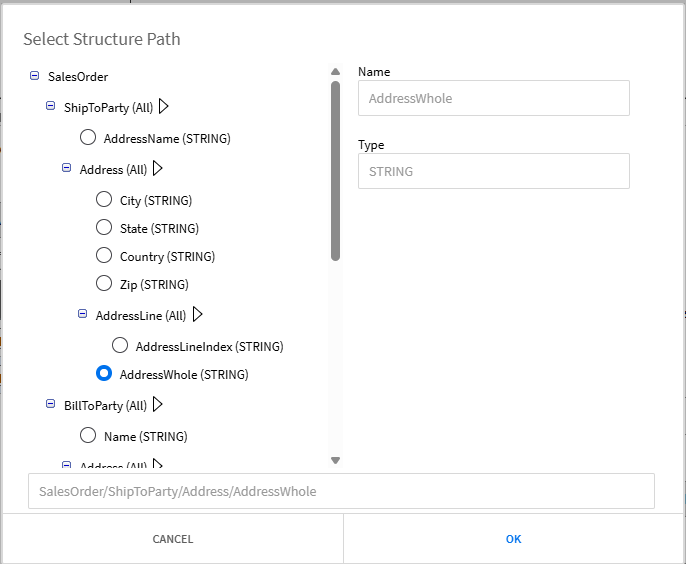Screen dimensions: 686x564
Task: Click the 'Country (STRING)' label text
Action: tap(168, 257)
